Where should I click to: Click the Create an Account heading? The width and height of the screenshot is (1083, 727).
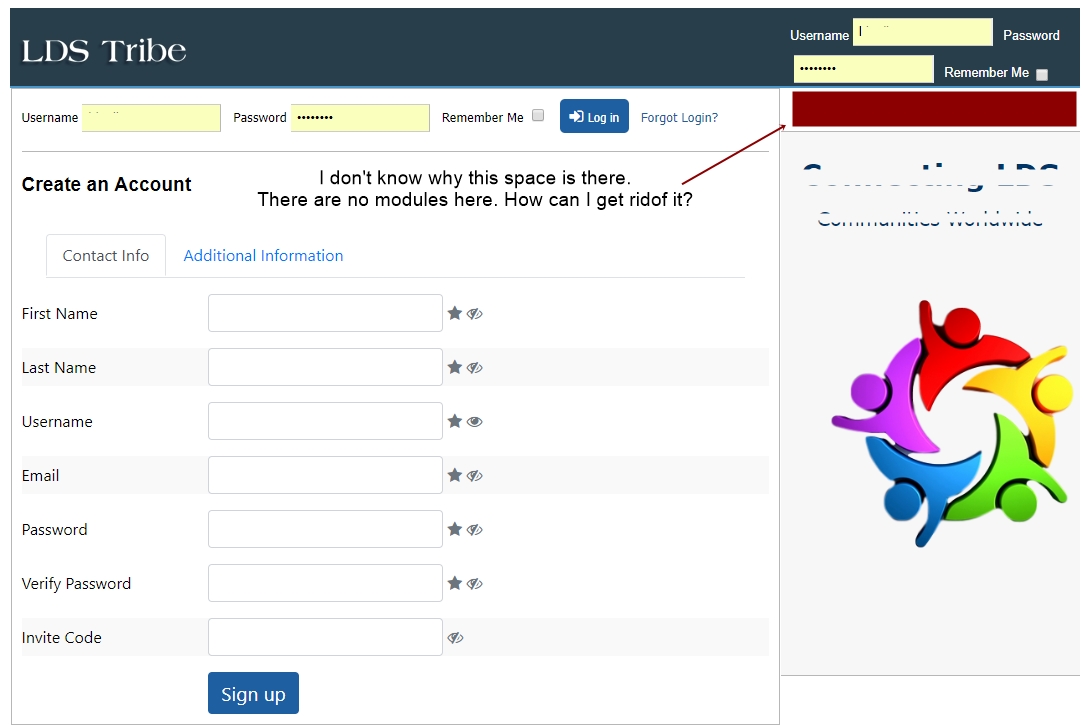[106, 184]
